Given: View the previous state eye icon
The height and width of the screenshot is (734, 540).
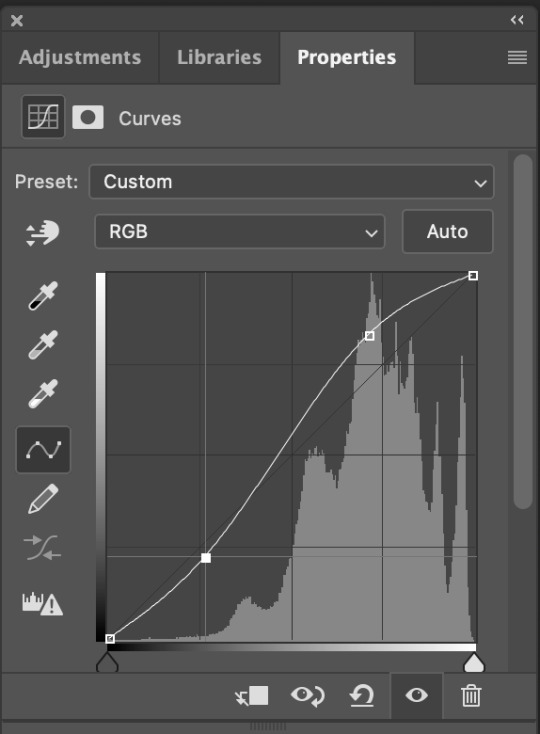Looking at the screenshot, I should pos(307,696).
